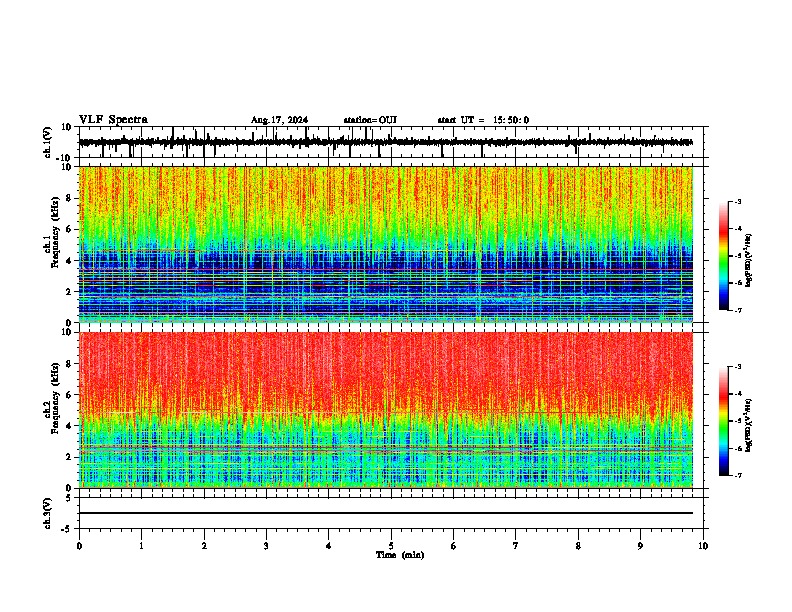The width and height of the screenshot is (792, 612).
Task: Click the ch.1 voltage waveform trace
Action: tap(386, 142)
